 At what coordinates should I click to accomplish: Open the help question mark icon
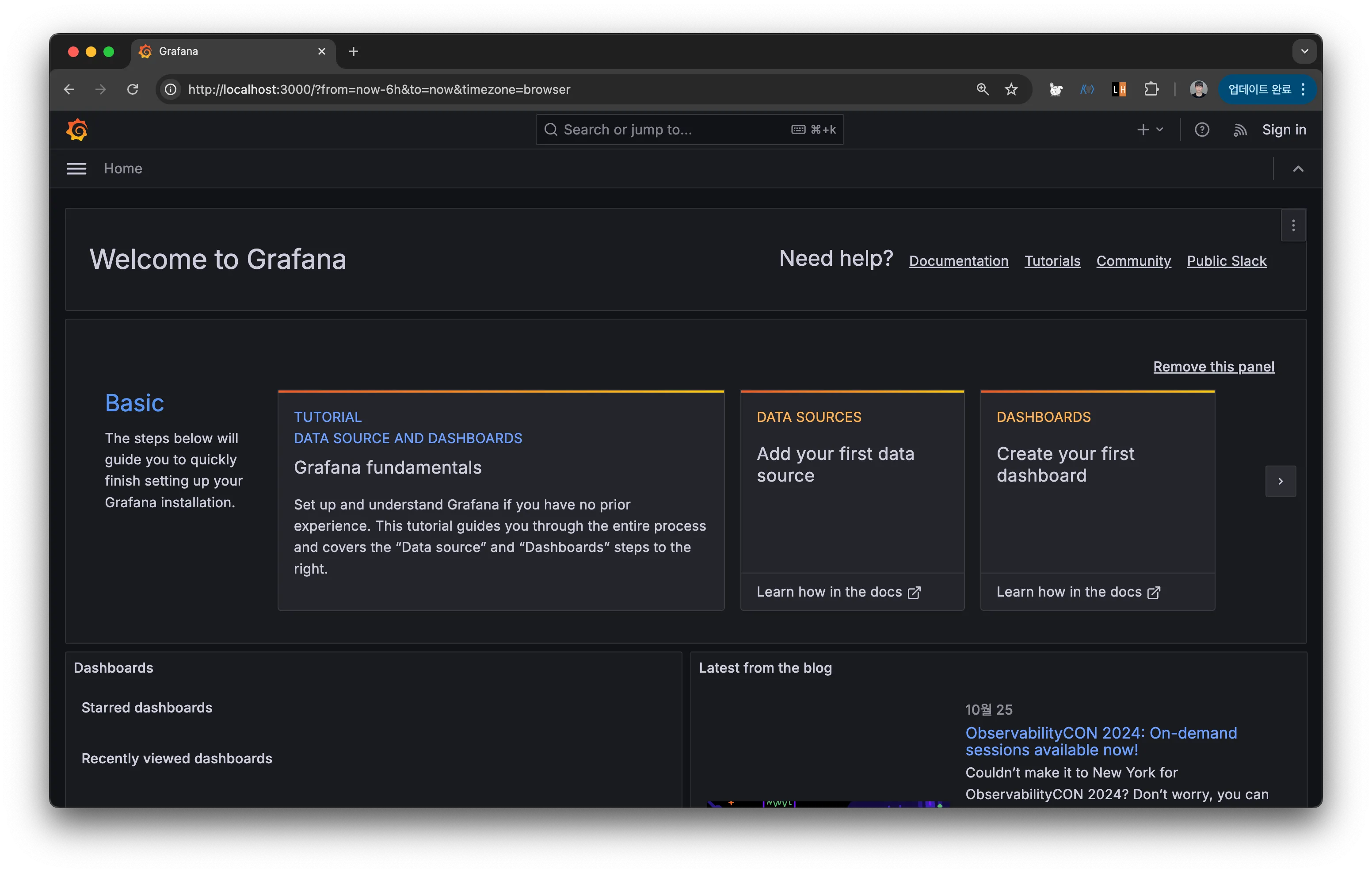click(x=1202, y=130)
